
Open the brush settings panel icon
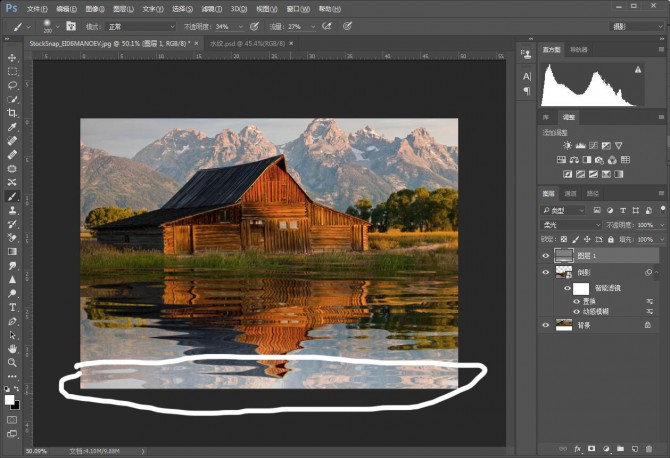pyautogui.click(x=71, y=26)
